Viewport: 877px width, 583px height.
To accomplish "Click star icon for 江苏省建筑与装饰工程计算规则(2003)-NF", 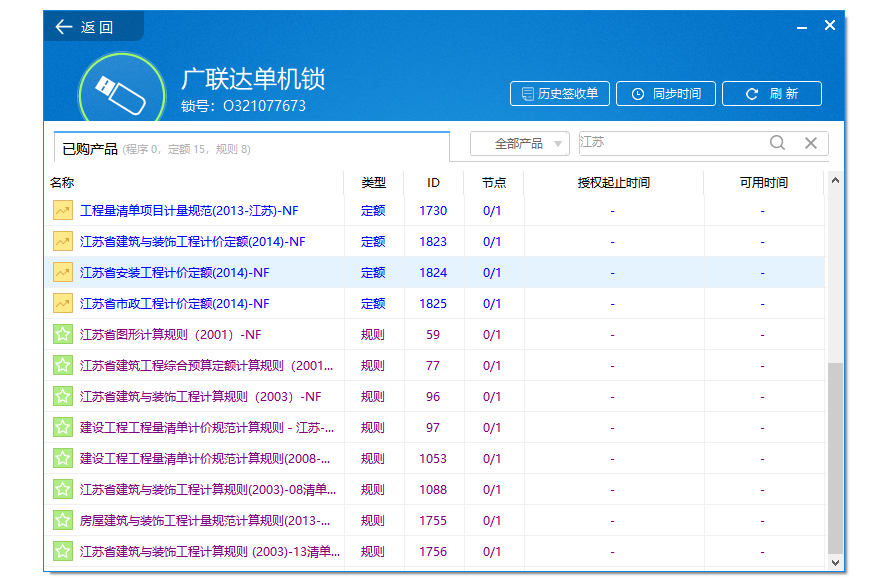I will 63,397.
